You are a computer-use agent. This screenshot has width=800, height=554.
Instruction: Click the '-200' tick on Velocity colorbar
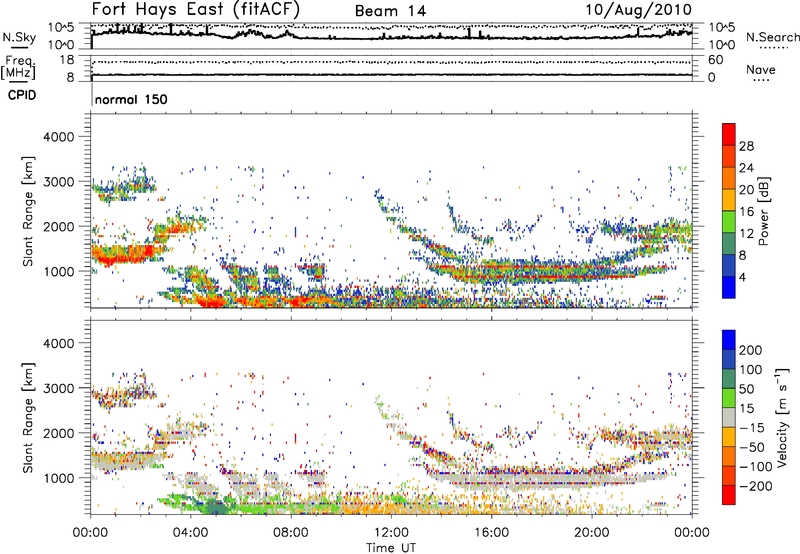coord(754,486)
